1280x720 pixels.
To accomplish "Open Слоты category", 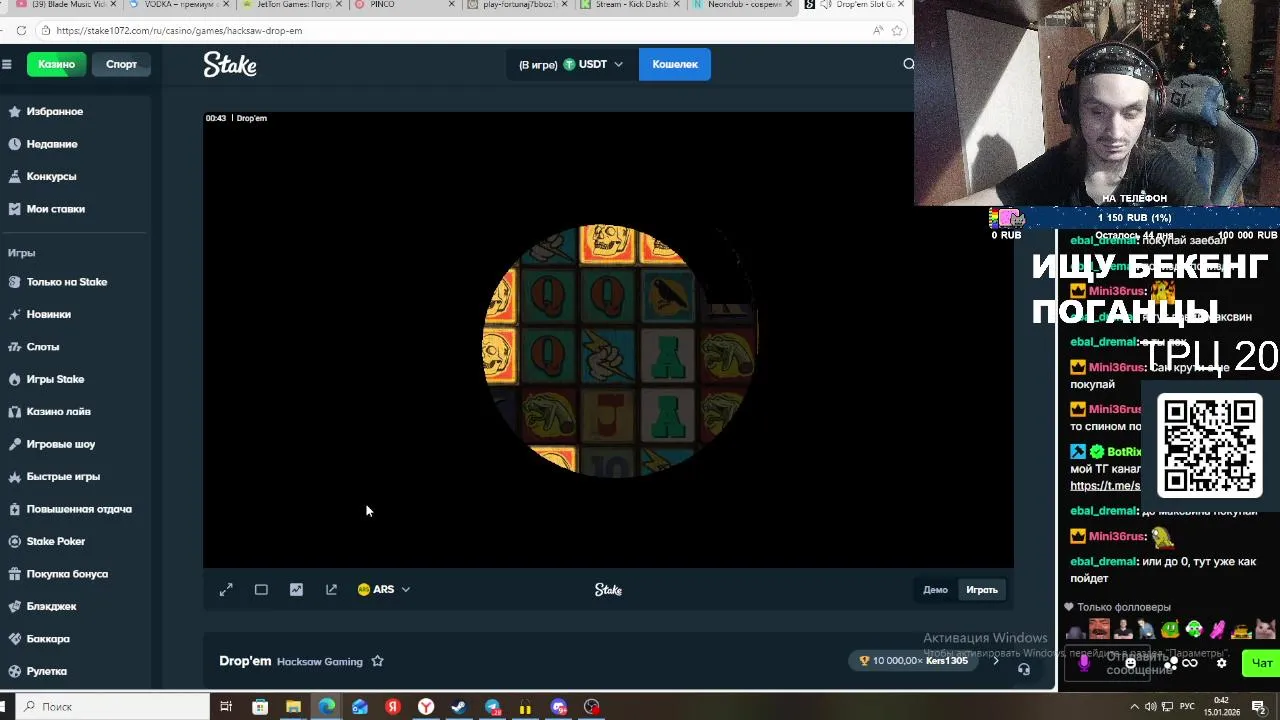I will point(43,347).
